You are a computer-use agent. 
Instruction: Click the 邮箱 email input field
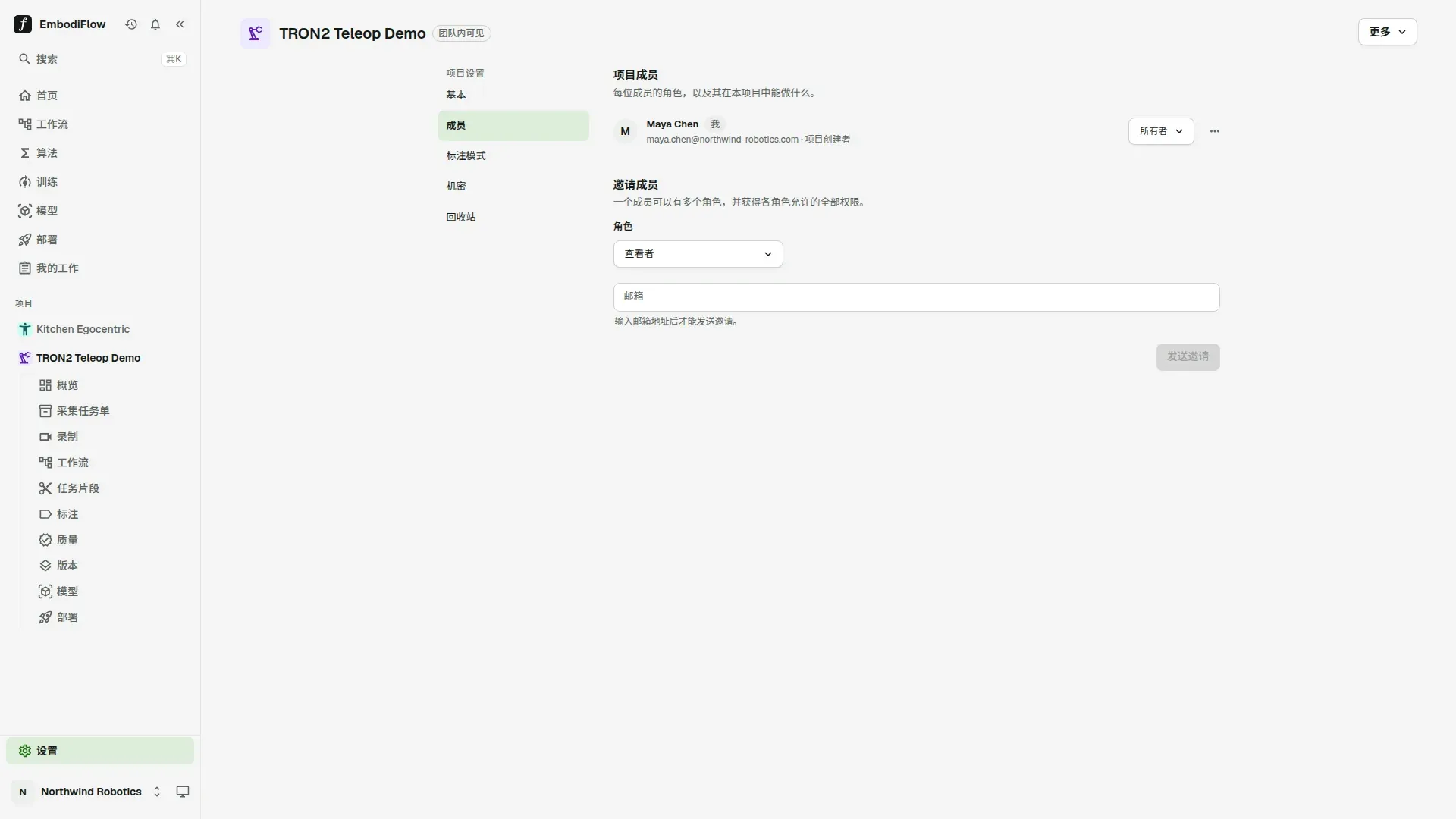[x=916, y=297]
